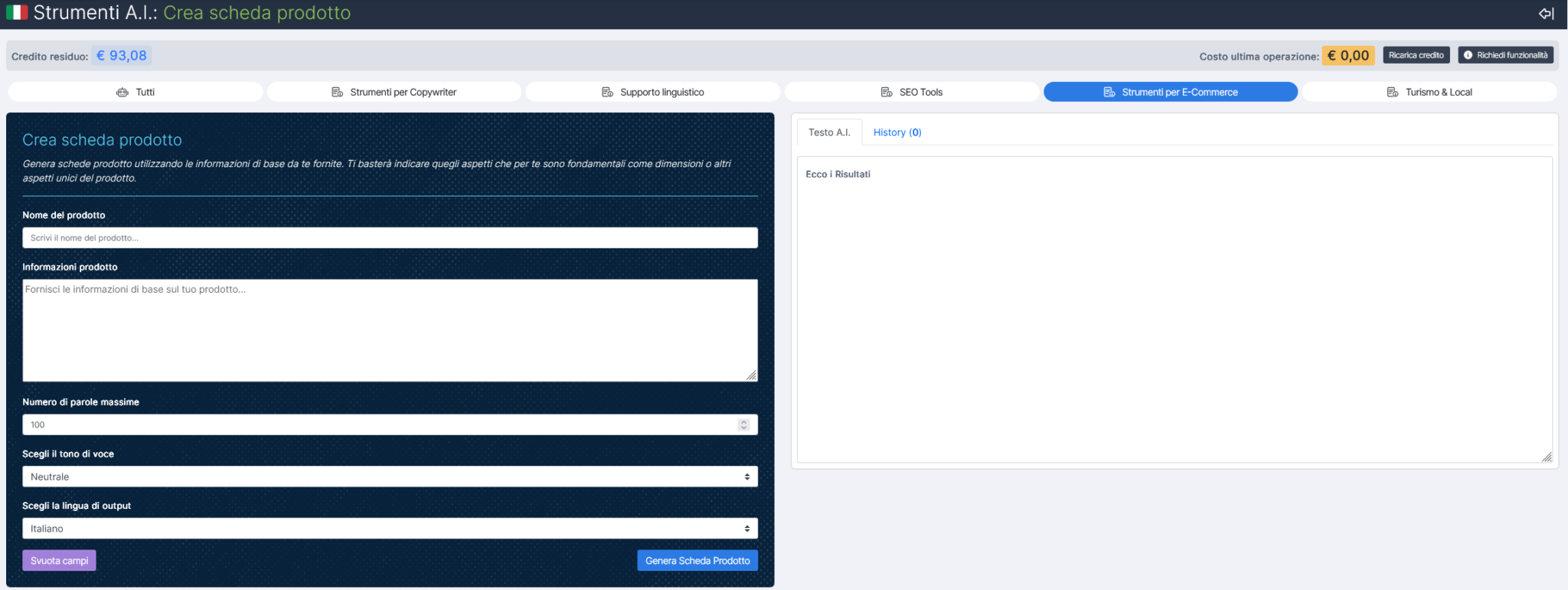Open the History (0) tab
Screen dimensions: 1568x590
coord(897,132)
